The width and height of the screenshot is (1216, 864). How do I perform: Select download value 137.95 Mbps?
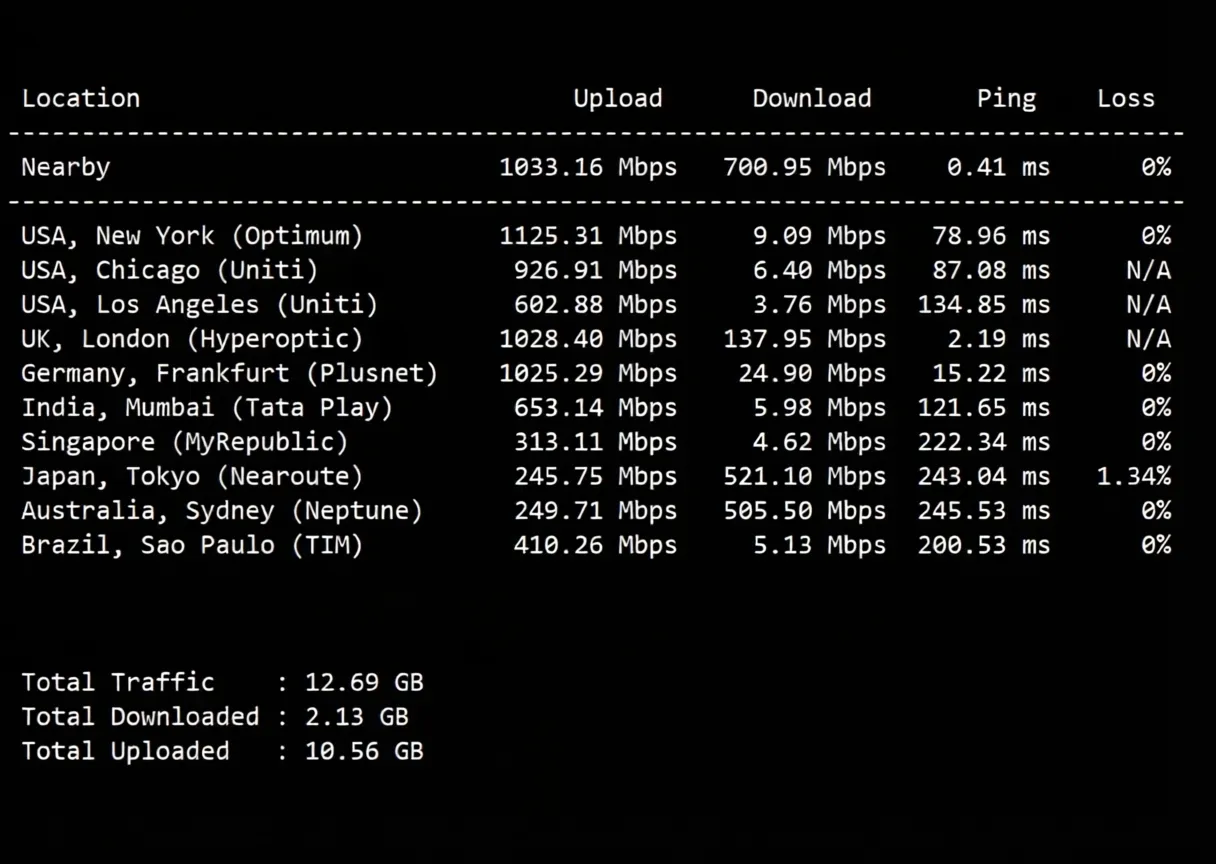coord(805,339)
